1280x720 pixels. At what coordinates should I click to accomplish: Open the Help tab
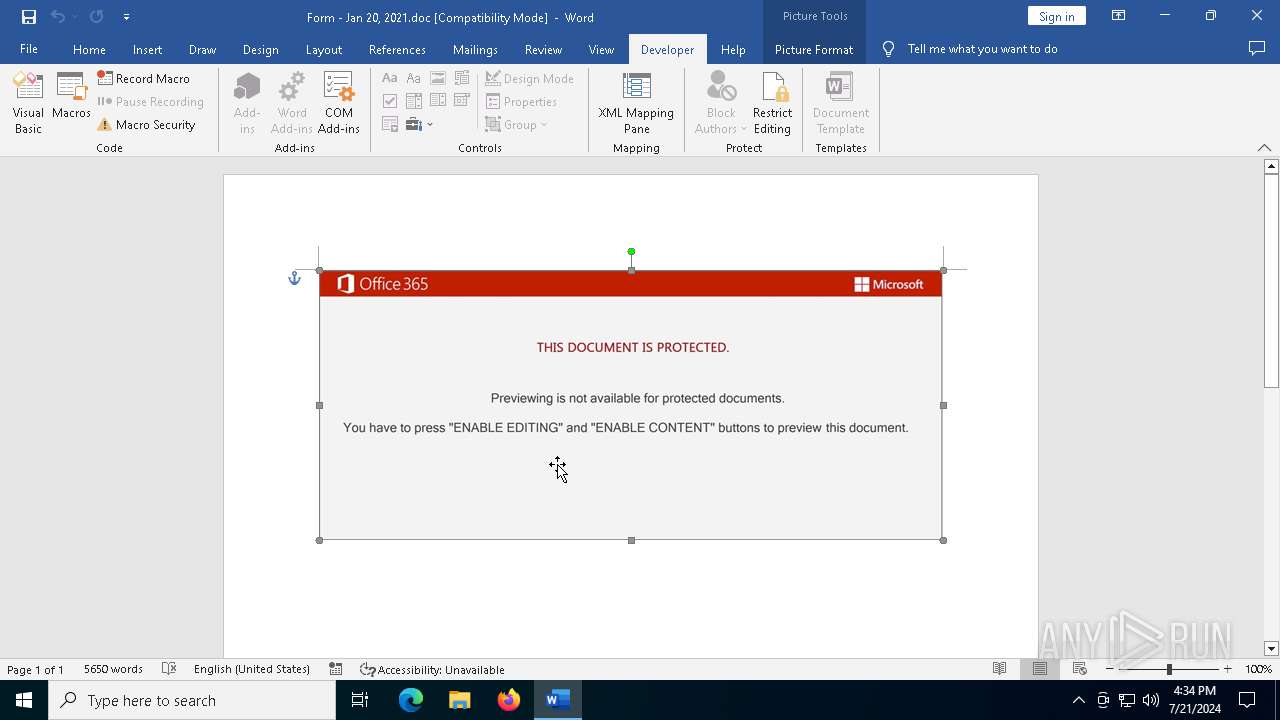[x=733, y=49]
